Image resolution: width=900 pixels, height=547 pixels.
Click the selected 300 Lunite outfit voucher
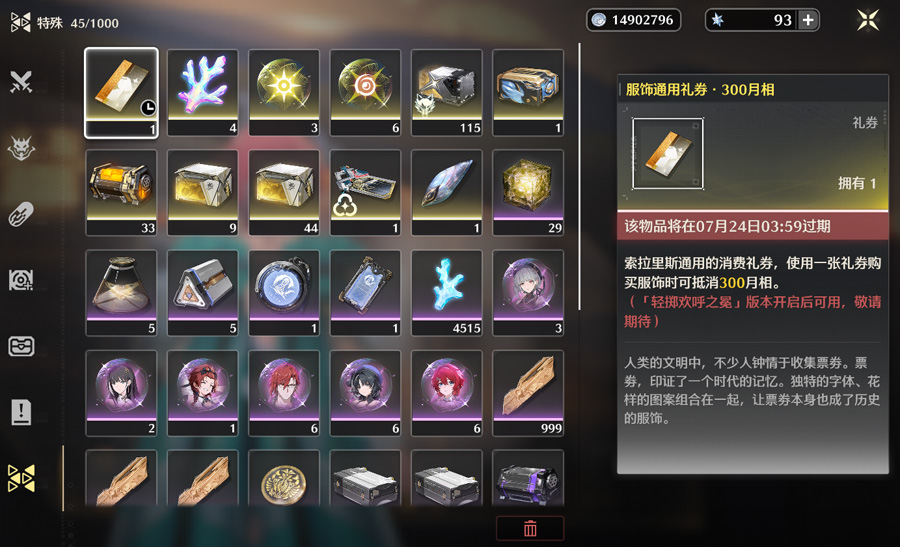[121, 93]
